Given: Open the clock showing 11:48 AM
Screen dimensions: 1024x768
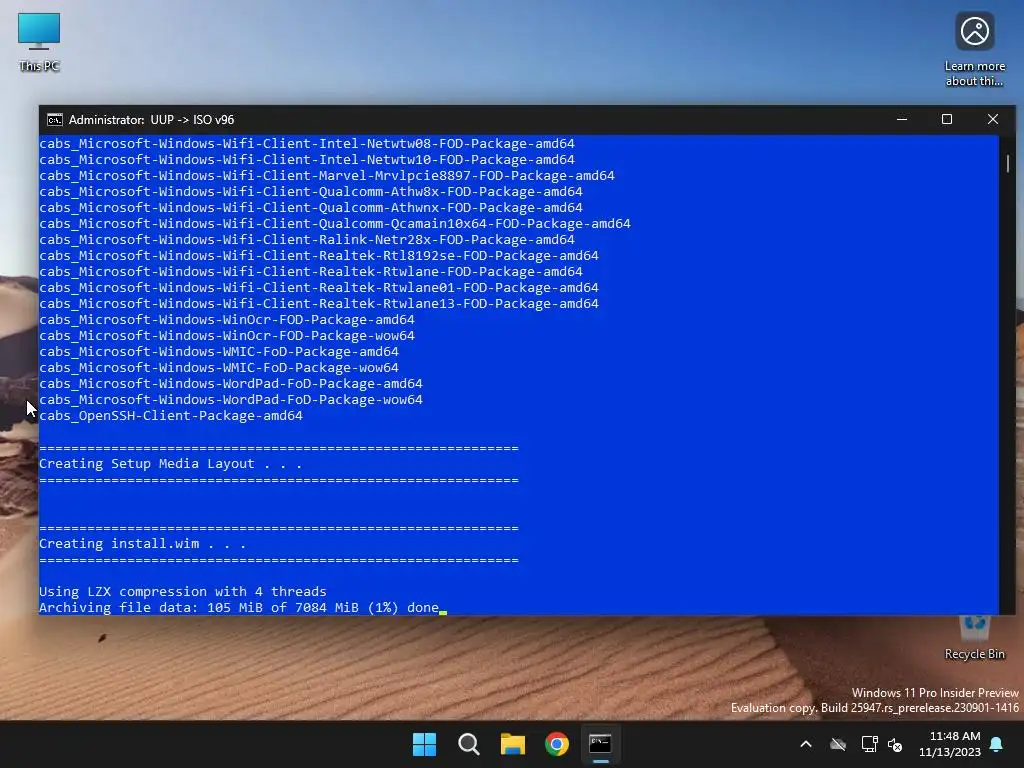Looking at the screenshot, I should coord(950,744).
